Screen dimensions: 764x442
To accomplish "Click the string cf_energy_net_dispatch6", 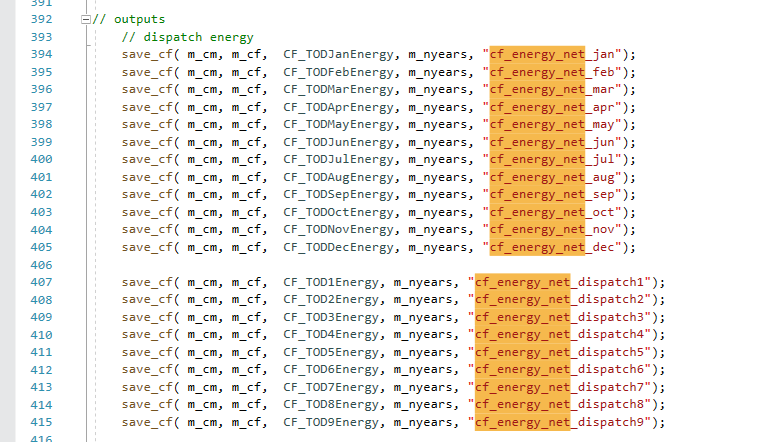I will (x=559, y=369).
